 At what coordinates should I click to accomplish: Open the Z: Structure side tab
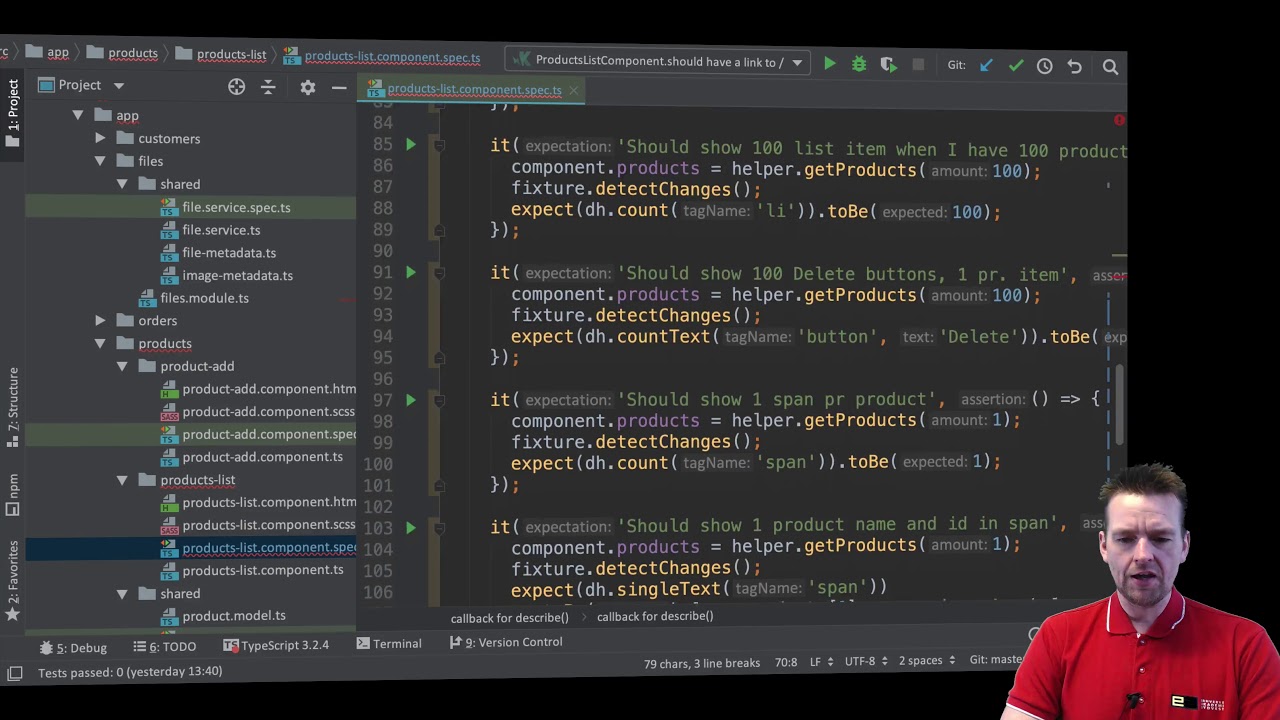point(12,406)
